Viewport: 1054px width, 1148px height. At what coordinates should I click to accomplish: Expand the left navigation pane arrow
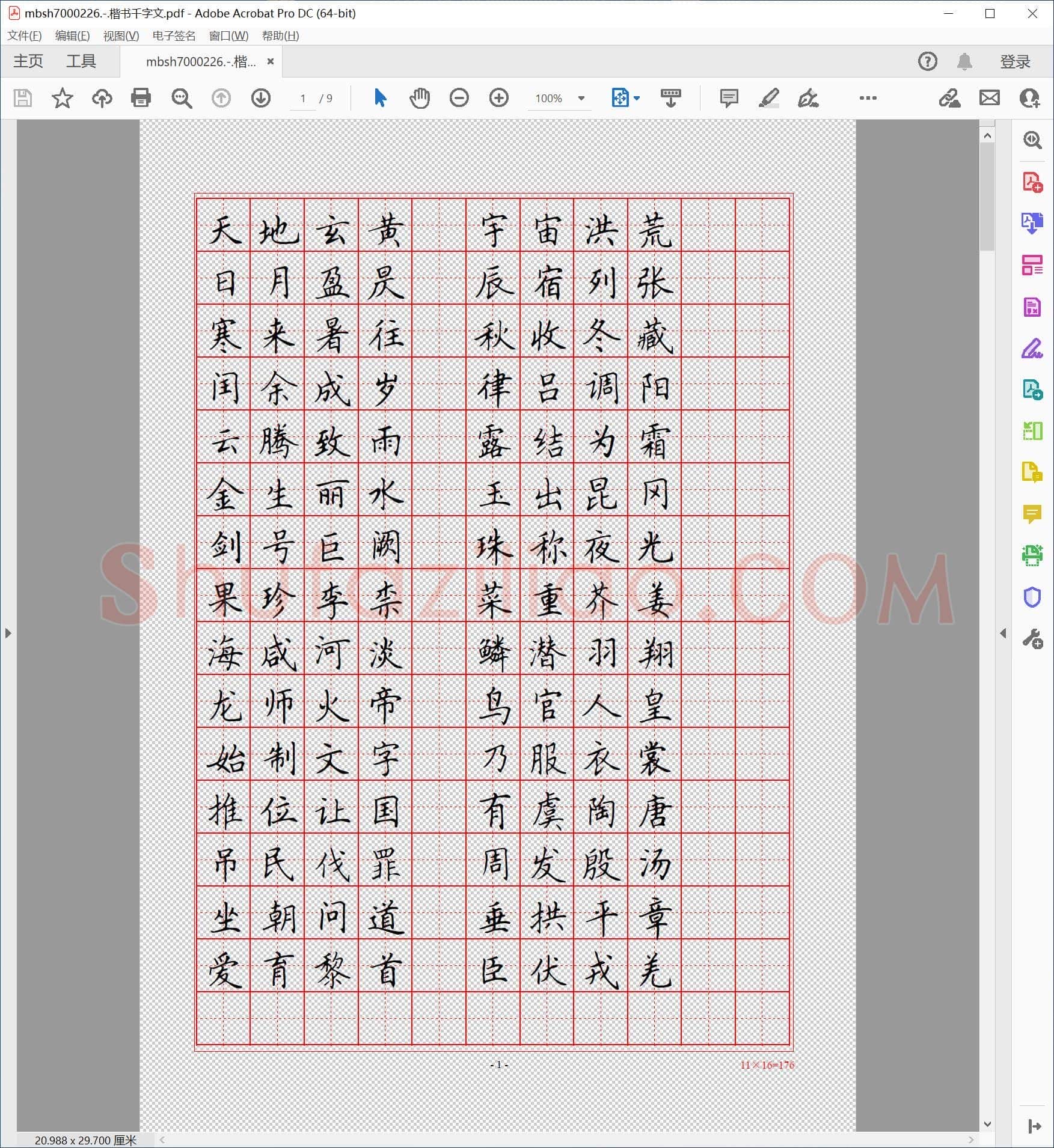click(8, 633)
